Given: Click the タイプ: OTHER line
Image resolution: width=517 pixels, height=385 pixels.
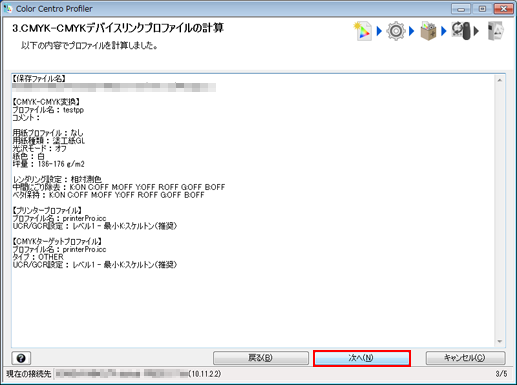Looking at the screenshot, I should click(38, 257).
